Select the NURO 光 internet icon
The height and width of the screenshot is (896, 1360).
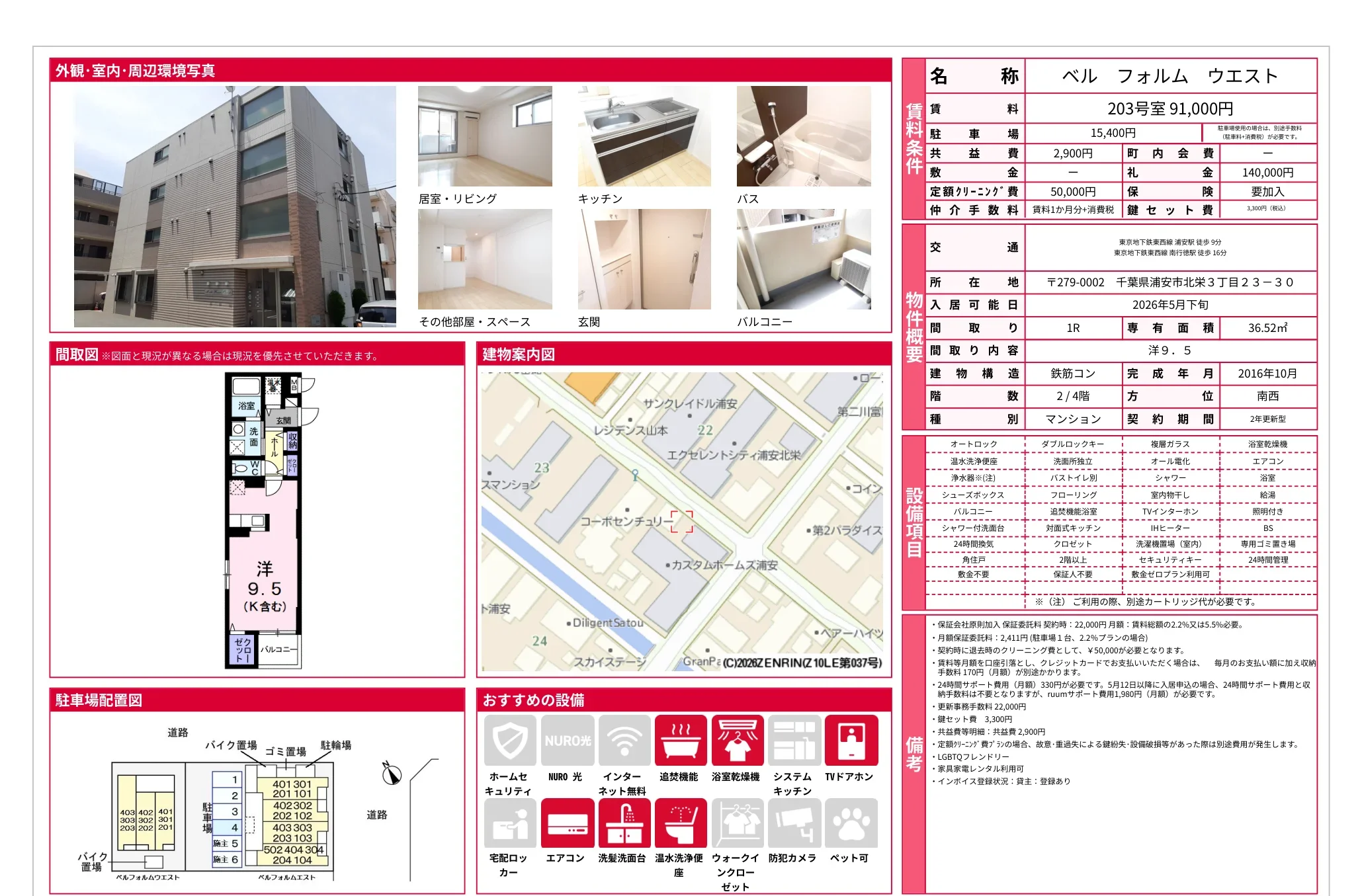click(x=568, y=741)
